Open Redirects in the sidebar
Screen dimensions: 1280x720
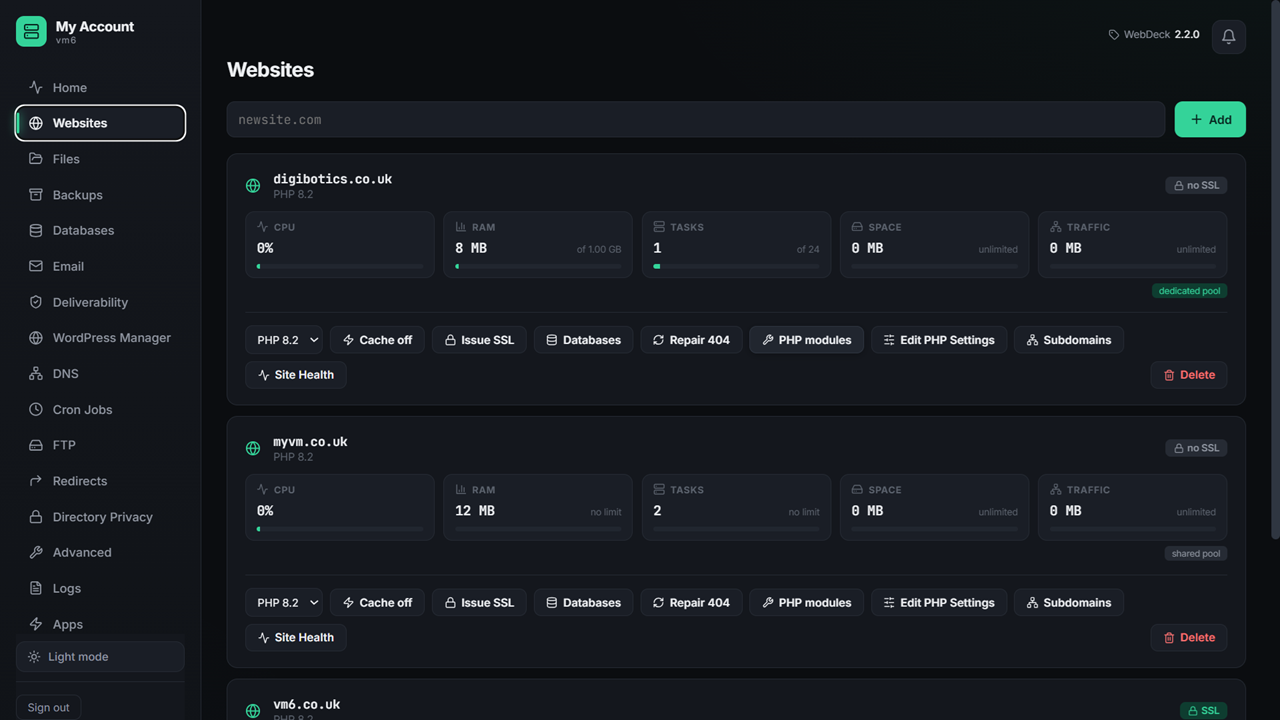click(x=100, y=481)
